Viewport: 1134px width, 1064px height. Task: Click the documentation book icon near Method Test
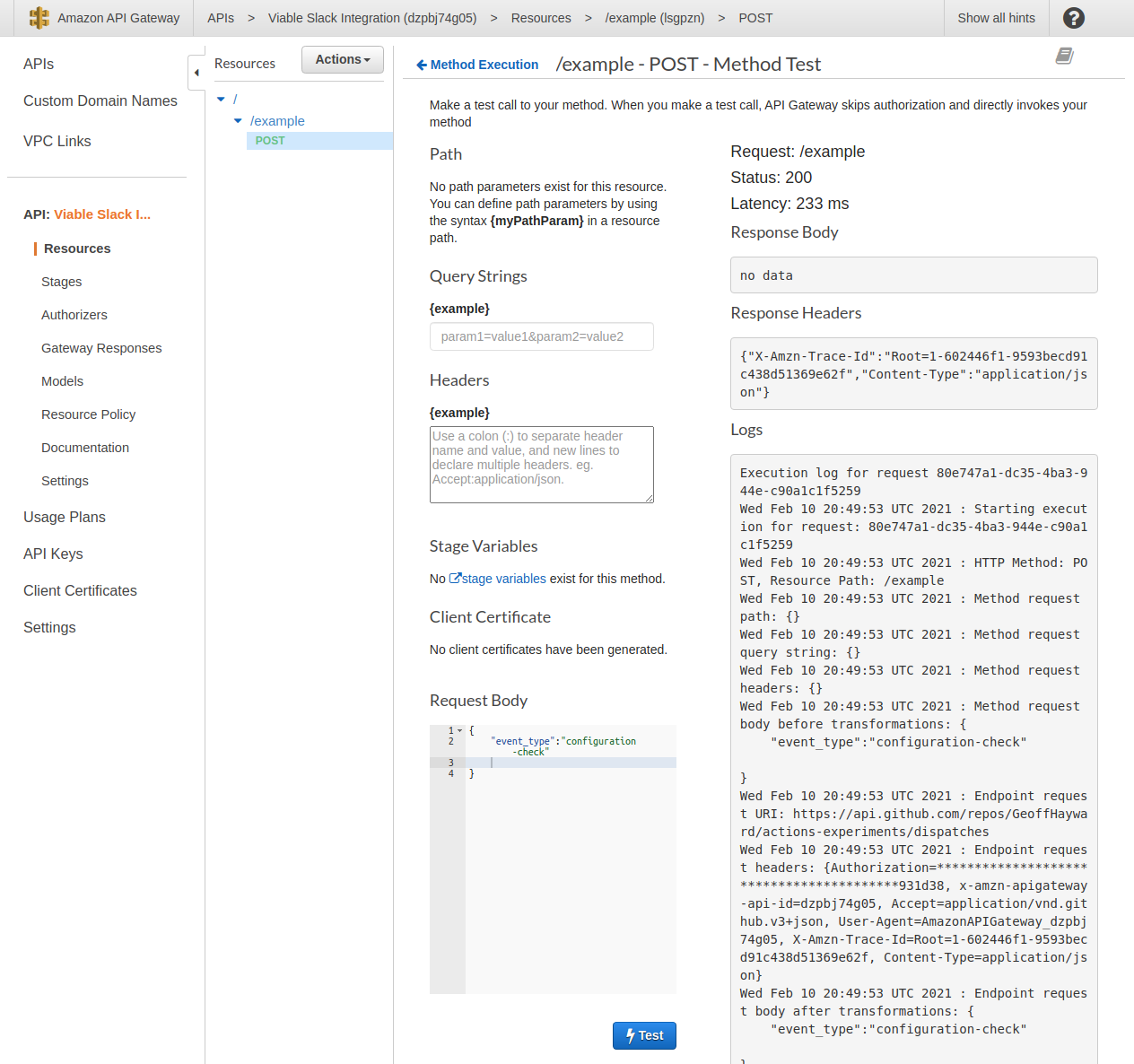(x=1064, y=56)
